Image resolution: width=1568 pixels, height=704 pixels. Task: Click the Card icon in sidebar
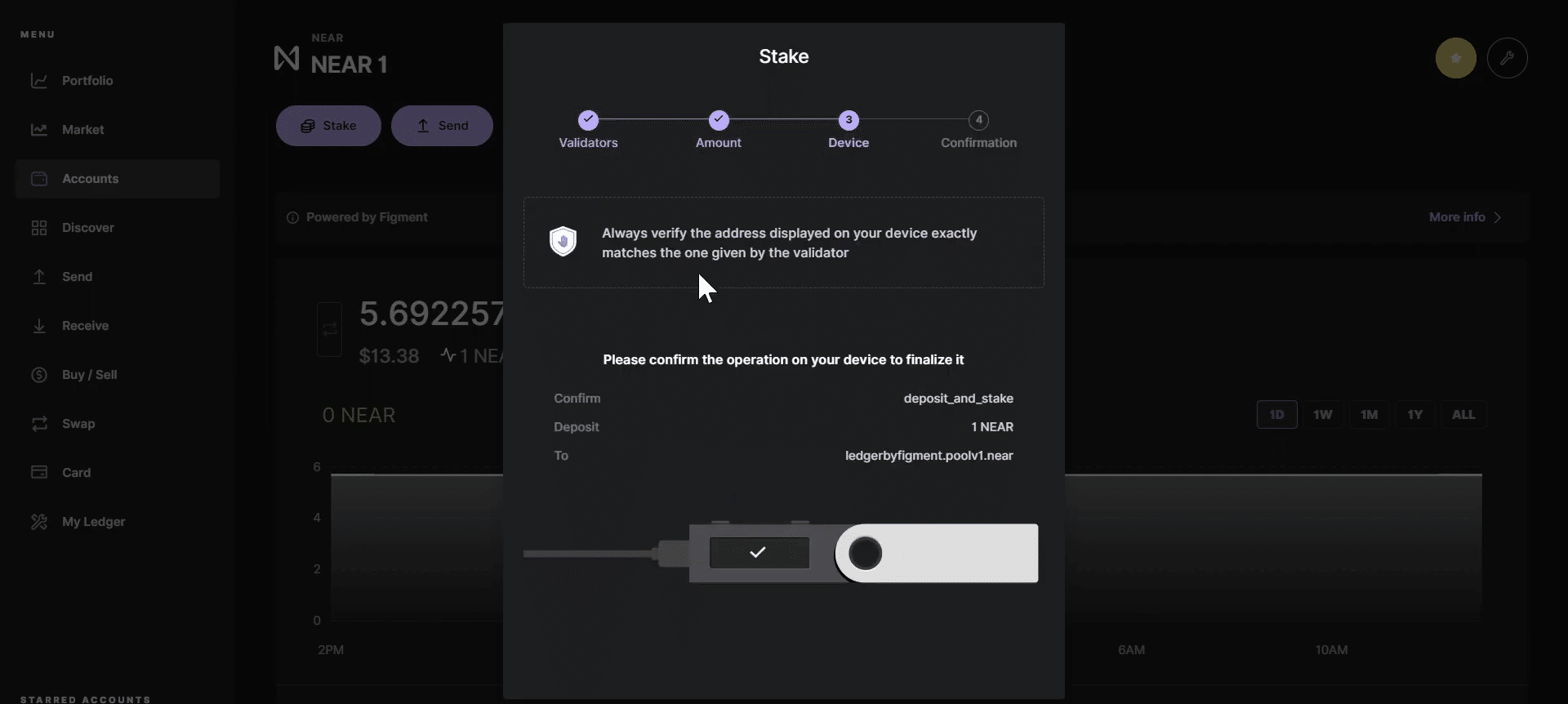(x=38, y=472)
